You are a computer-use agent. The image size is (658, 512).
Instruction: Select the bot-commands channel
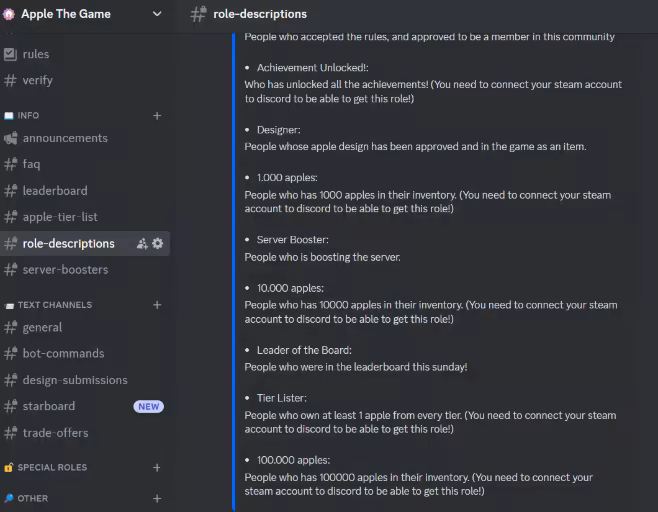point(63,353)
